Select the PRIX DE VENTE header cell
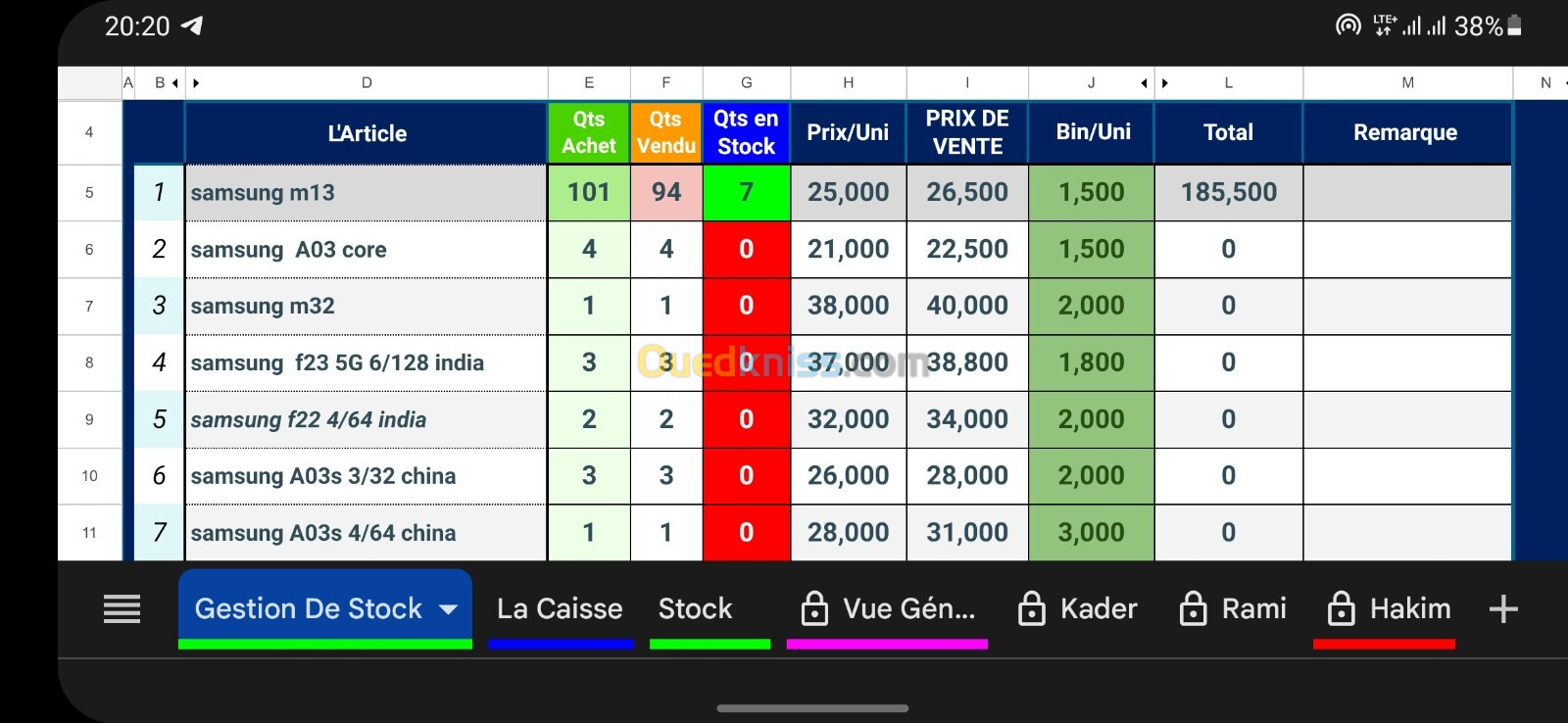The width and height of the screenshot is (1568, 723). pyautogui.click(x=967, y=133)
